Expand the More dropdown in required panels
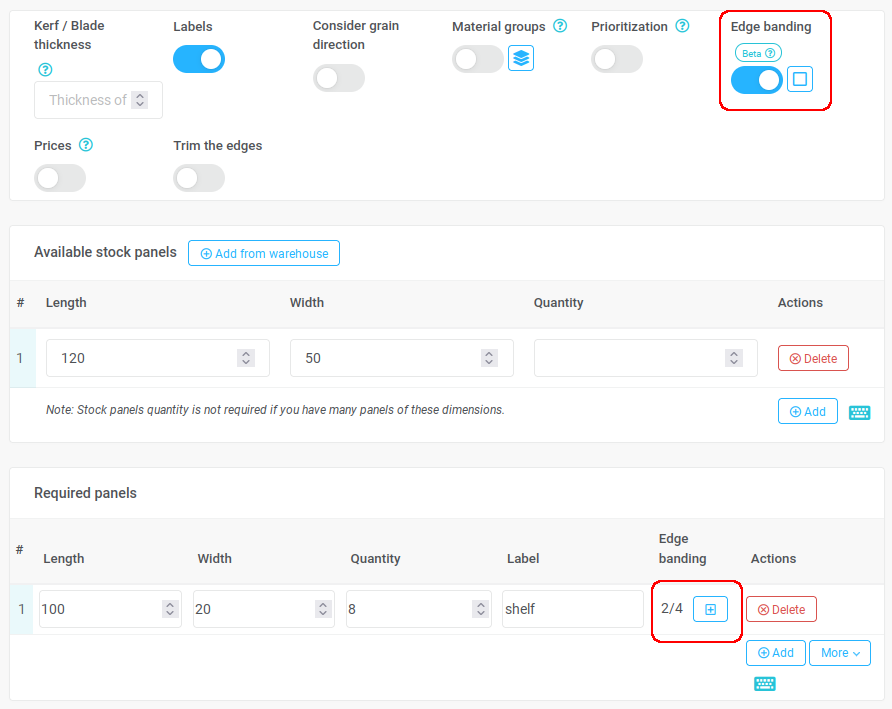Viewport: 892px width, 709px height. [840, 653]
